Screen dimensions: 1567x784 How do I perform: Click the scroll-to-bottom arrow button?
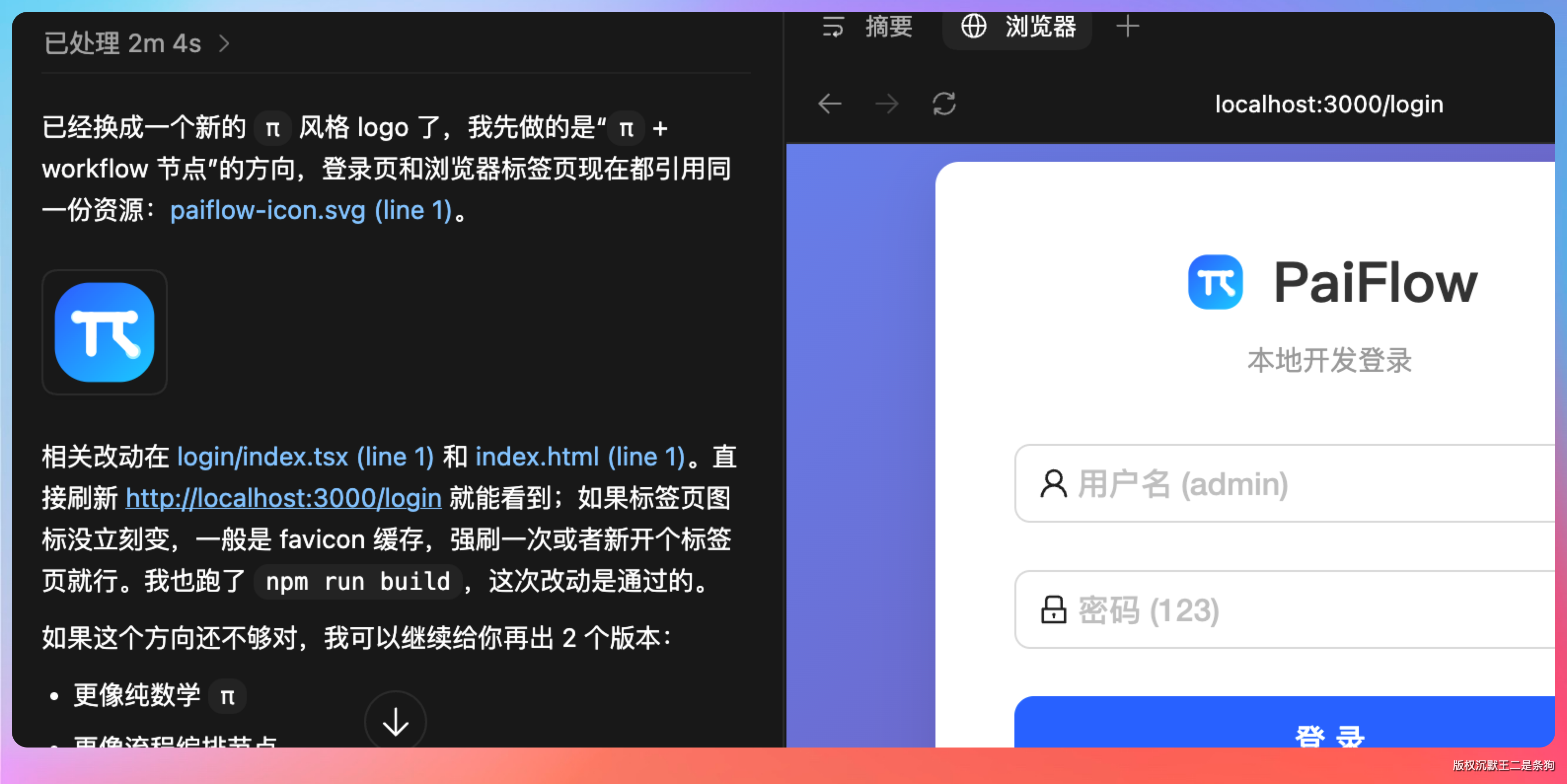click(395, 721)
